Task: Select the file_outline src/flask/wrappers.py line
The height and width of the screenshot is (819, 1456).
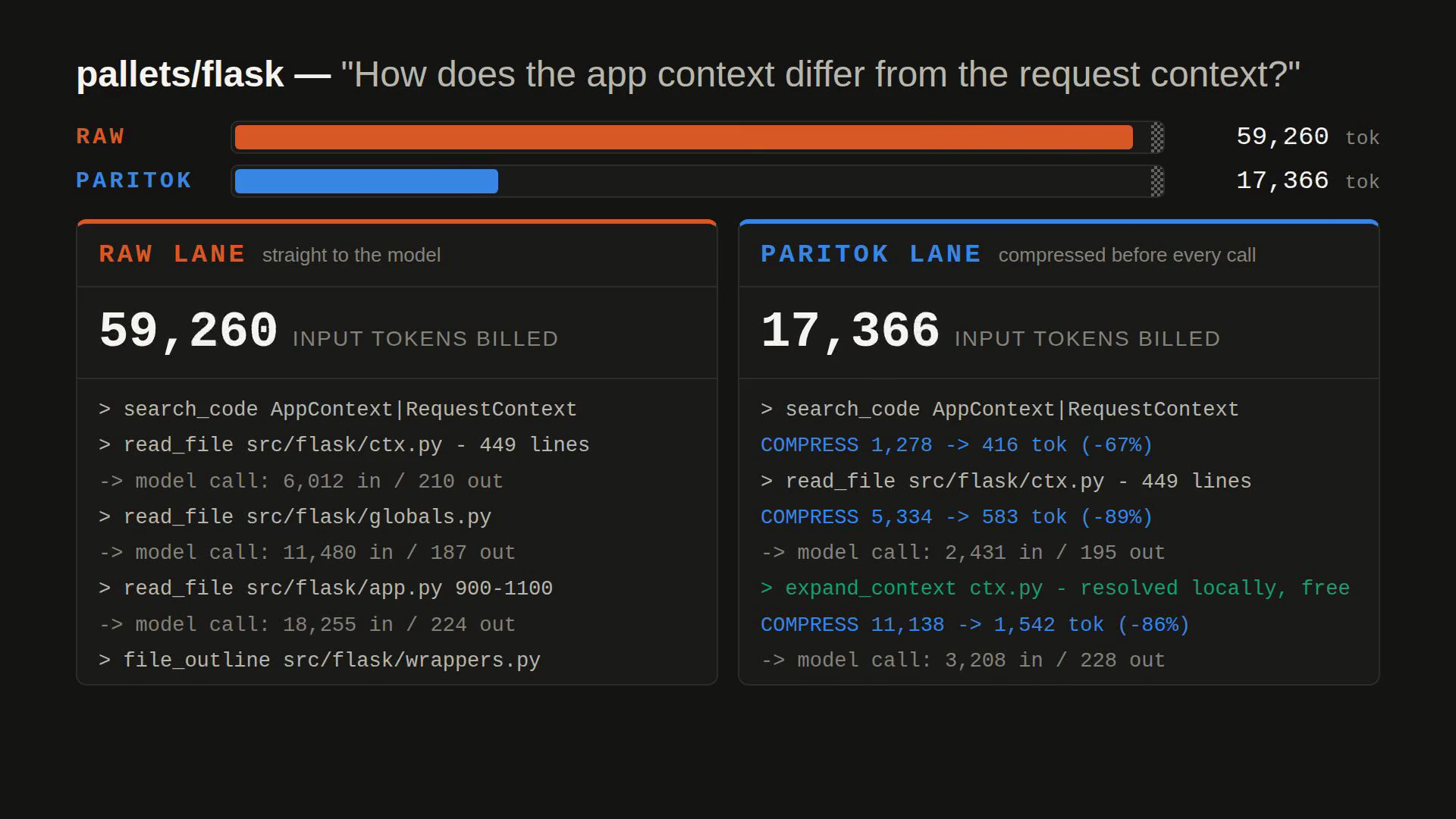Action: tap(319, 661)
